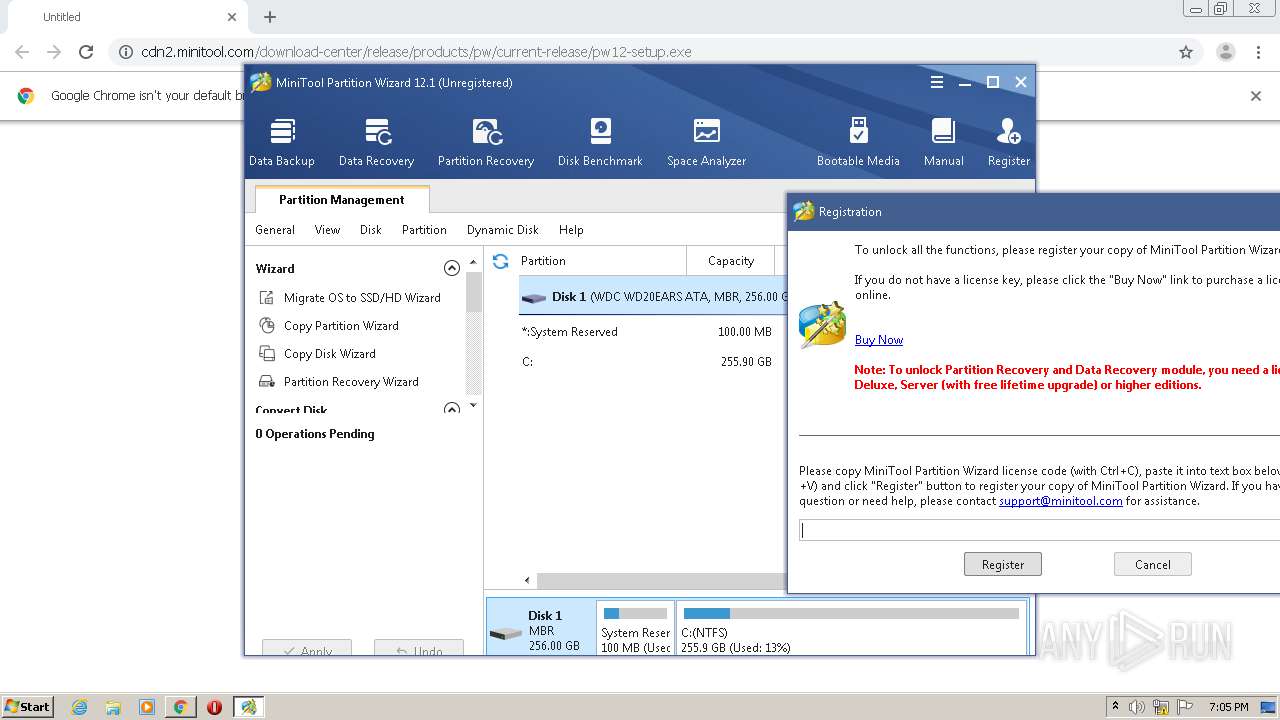Select the System Reserved partition row

653,332
